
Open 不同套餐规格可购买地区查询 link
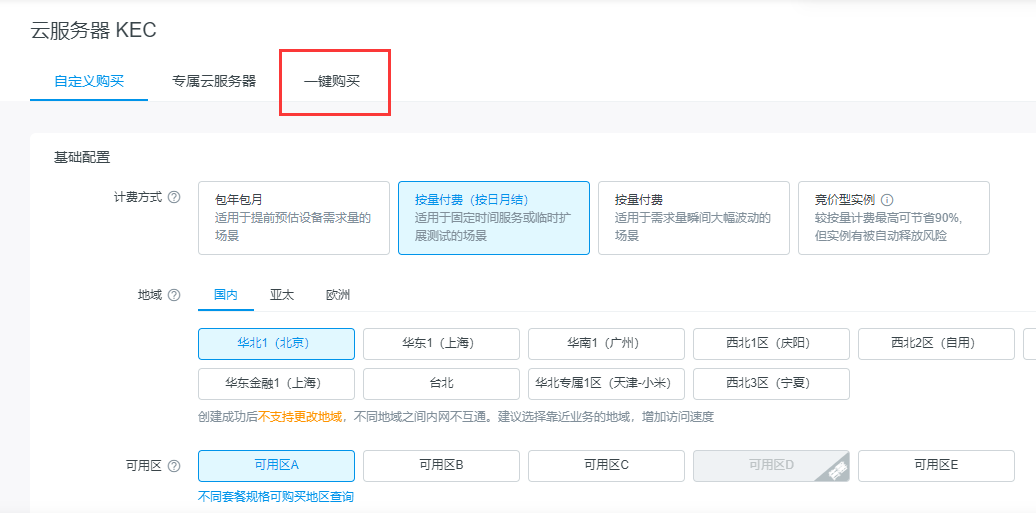click(276, 496)
